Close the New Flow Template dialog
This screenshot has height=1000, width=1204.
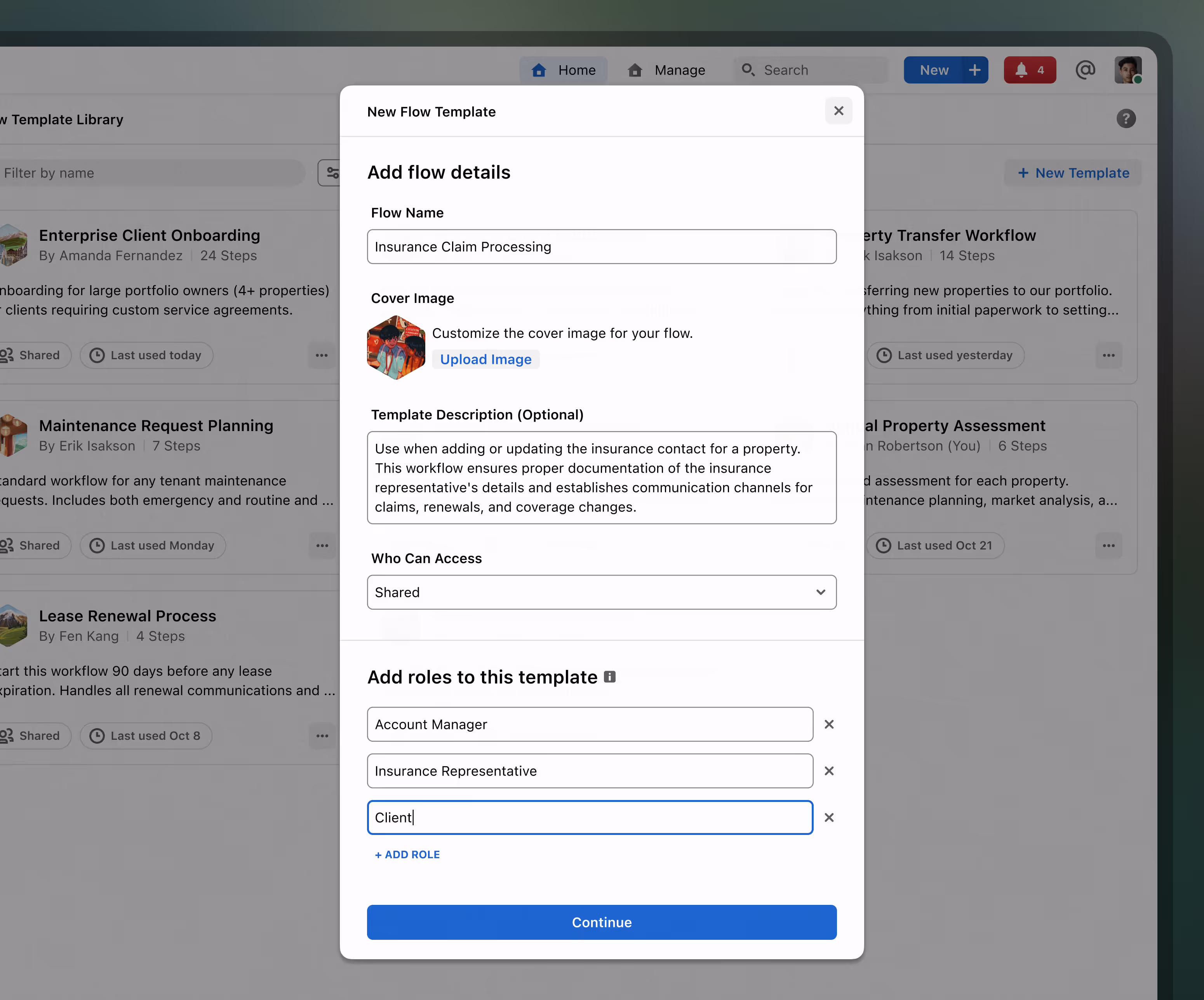point(838,111)
